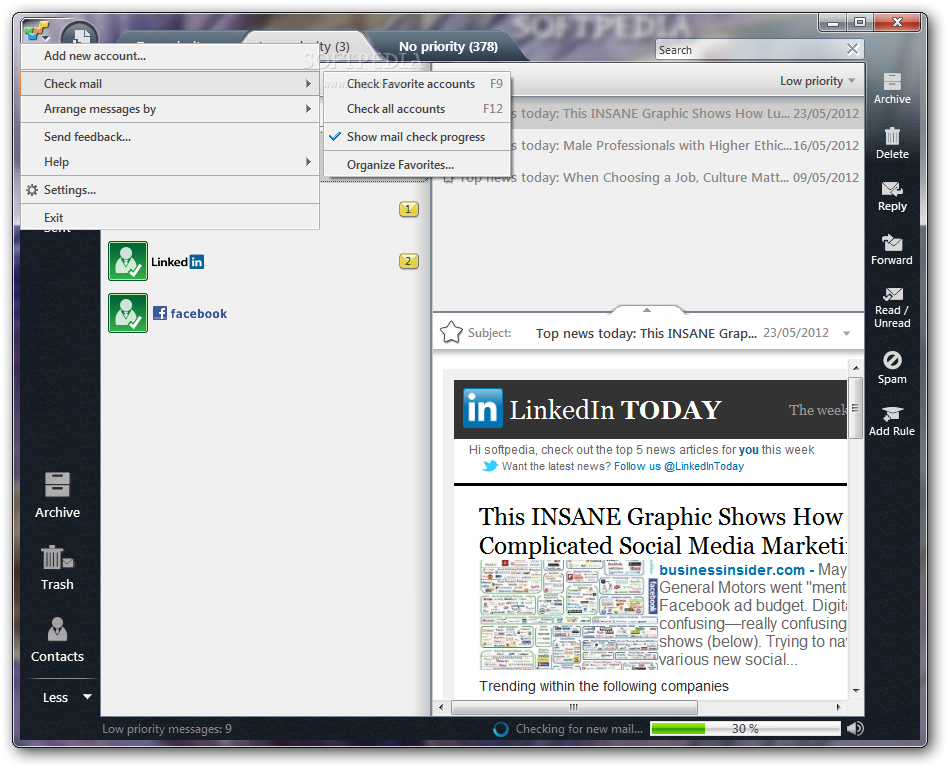This screenshot has width=948, height=768.
Task: Expand message header details arrow
Action: [x=846, y=333]
